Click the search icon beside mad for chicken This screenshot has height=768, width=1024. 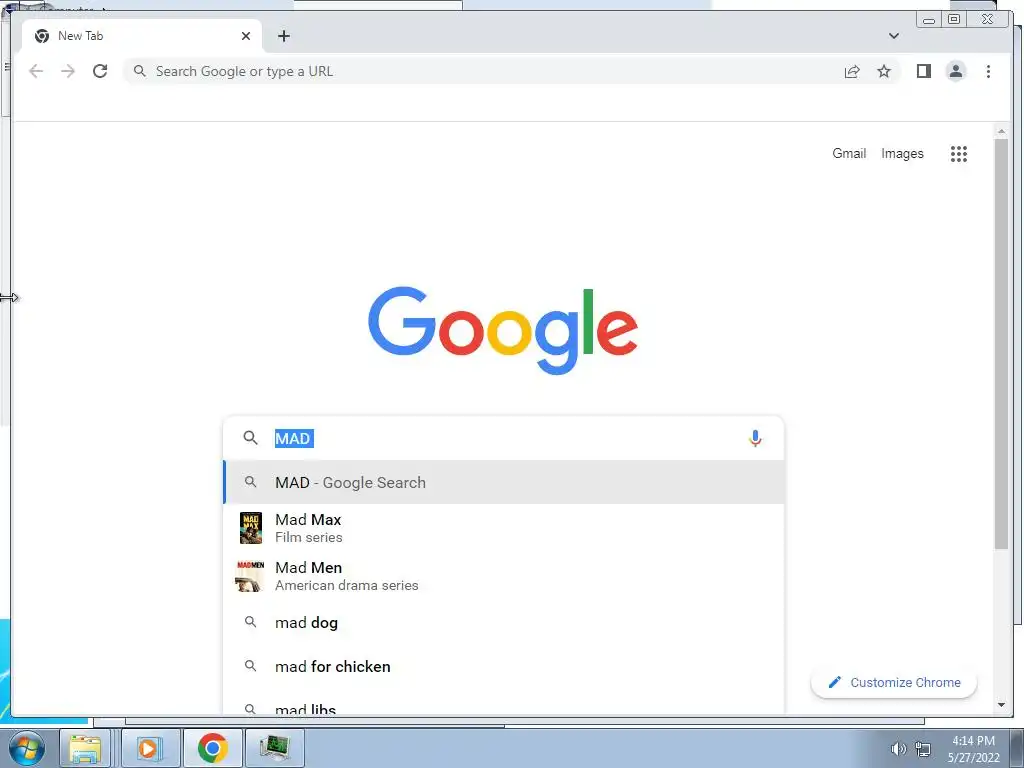point(250,665)
